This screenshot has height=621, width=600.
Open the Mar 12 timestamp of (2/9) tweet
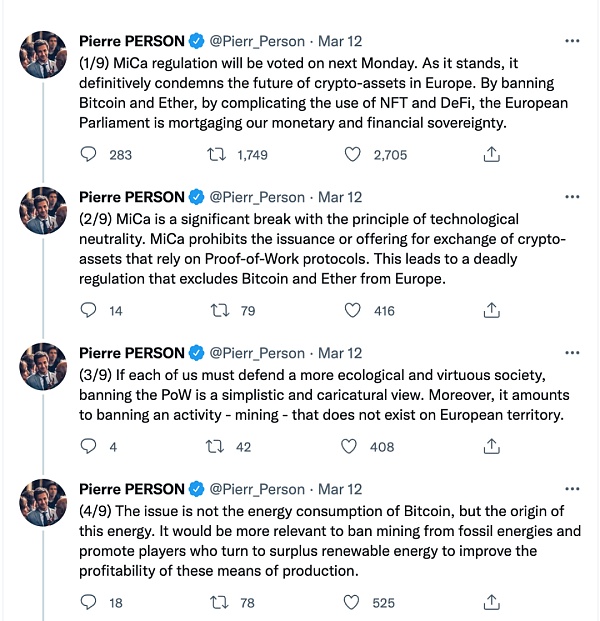[x=340, y=197]
